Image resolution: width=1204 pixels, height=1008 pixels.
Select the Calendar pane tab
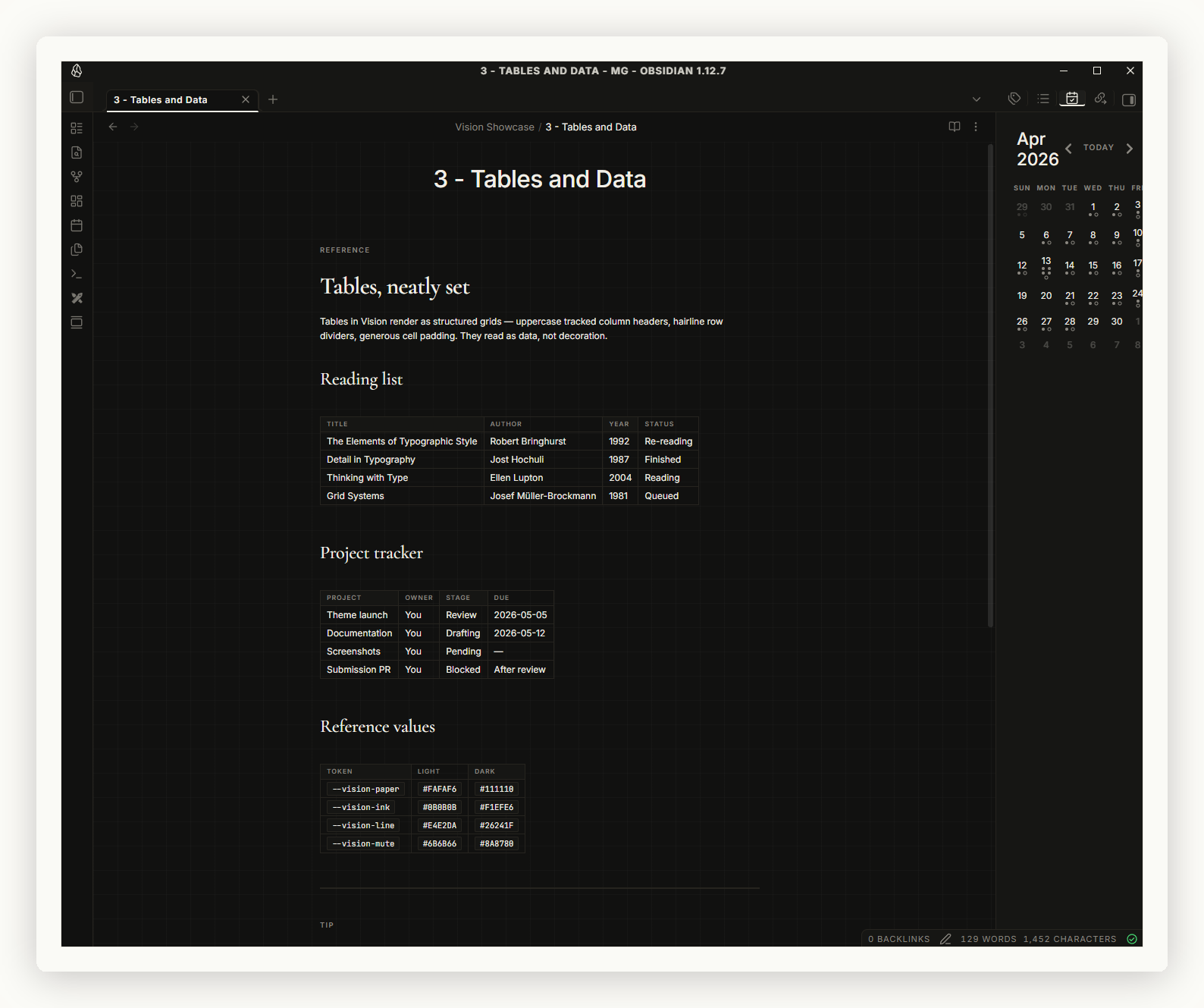(1072, 99)
